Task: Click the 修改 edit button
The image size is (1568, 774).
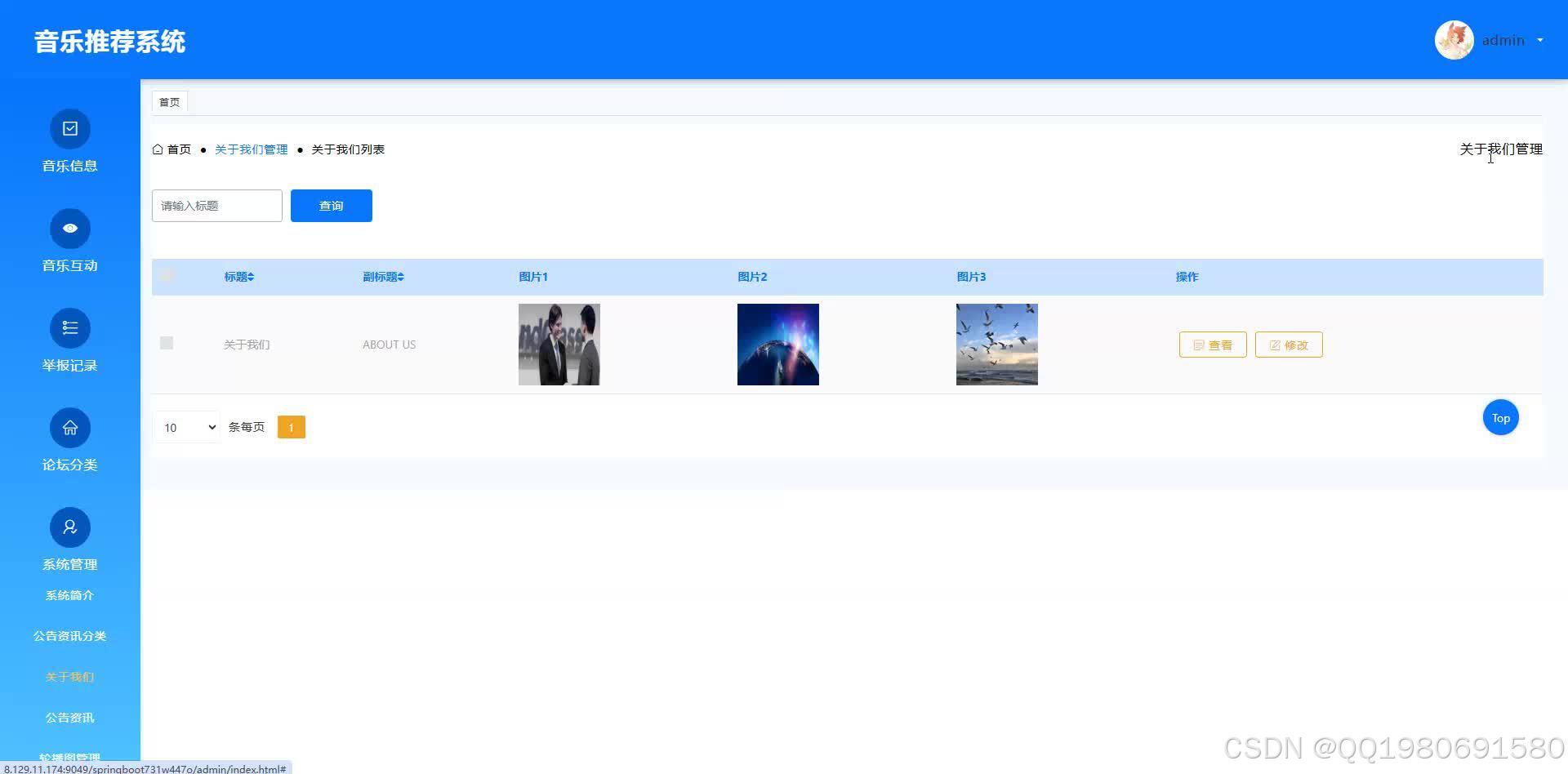Action: pos(1289,345)
